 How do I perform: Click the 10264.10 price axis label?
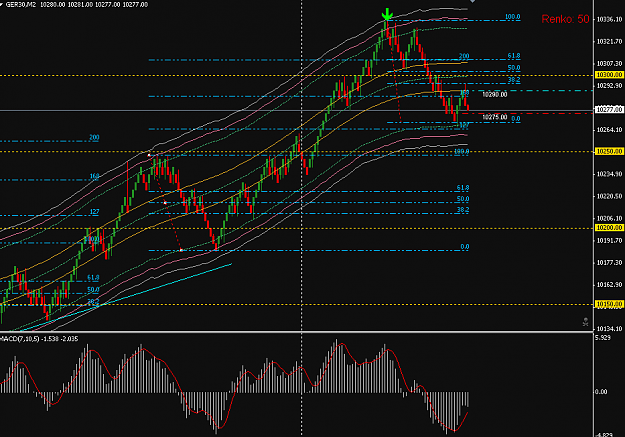(x=609, y=130)
